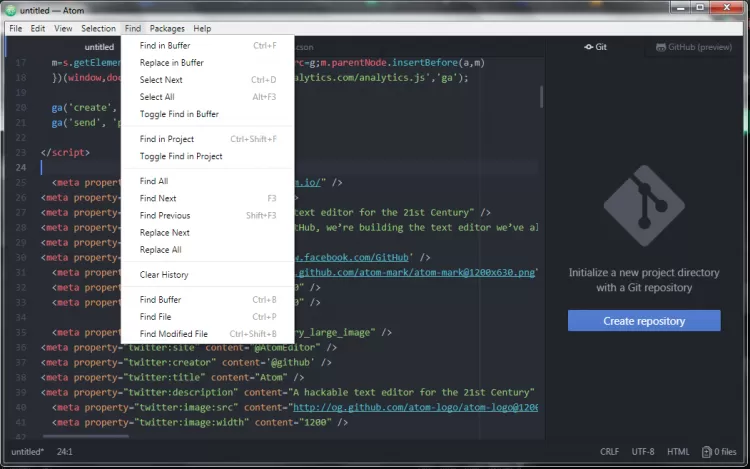Maximize the Atom window
Screen dimensions: 750x469
pyautogui.click(x=700, y=7)
